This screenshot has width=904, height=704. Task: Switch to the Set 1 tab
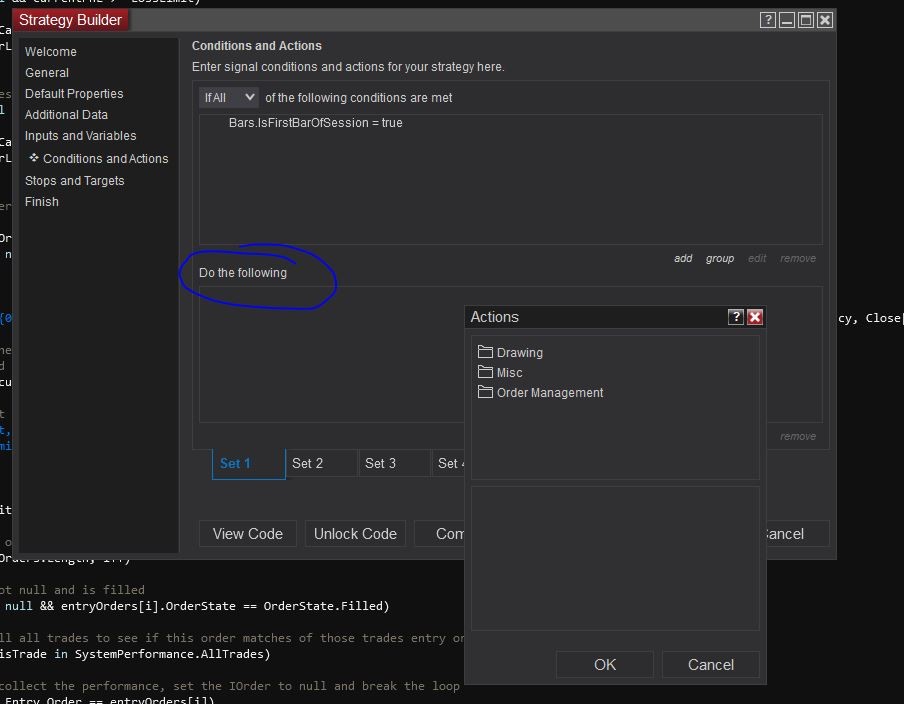pyautogui.click(x=248, y=464)
